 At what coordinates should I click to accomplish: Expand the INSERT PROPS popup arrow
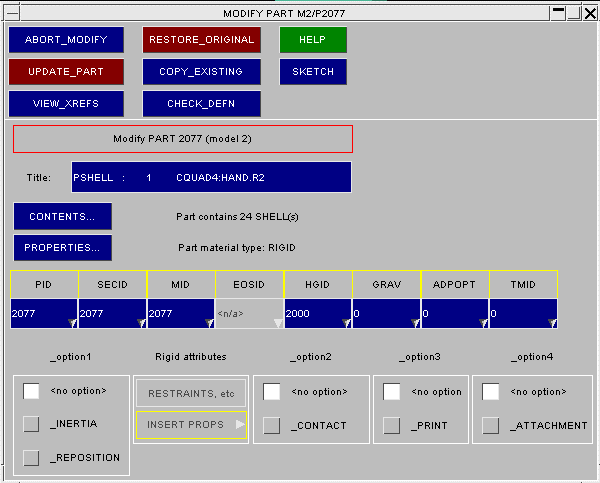click(240, 424)
